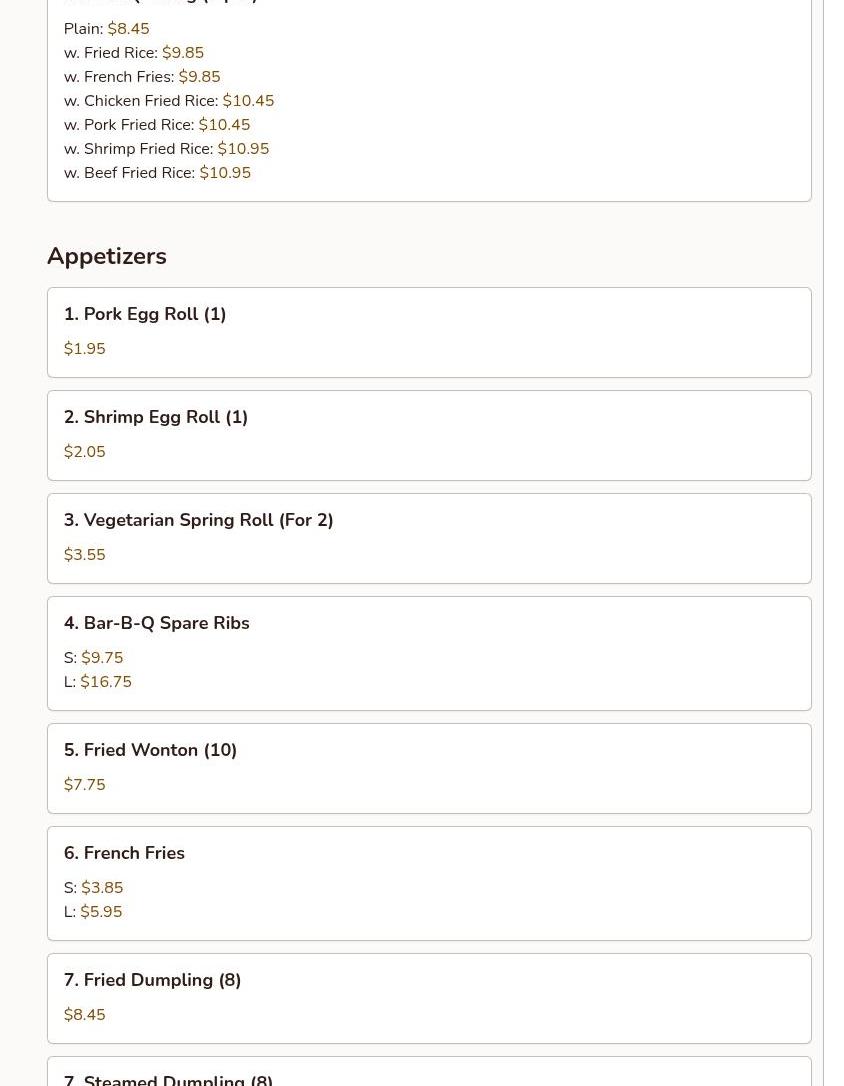Select the Pork Egg Roll item card
Viewport: 844px width, 1086px height.
(x=429, y=332)
